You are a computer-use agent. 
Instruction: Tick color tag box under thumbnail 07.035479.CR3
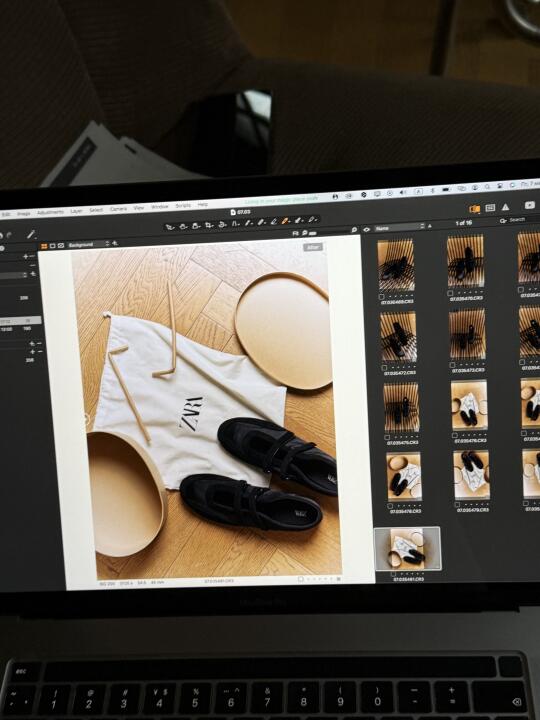[x=457, y=504]
